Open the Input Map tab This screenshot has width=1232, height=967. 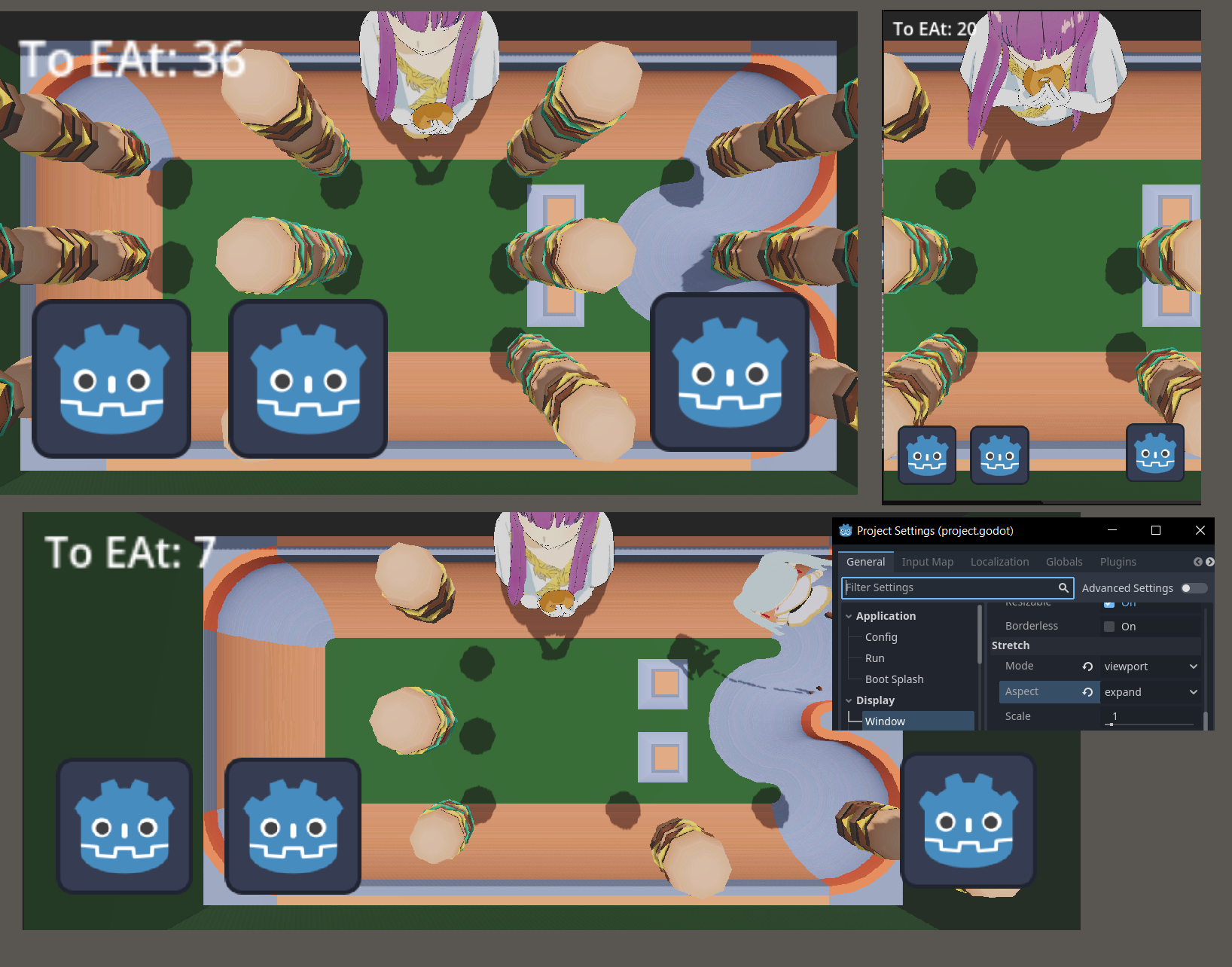coord(928,562)
